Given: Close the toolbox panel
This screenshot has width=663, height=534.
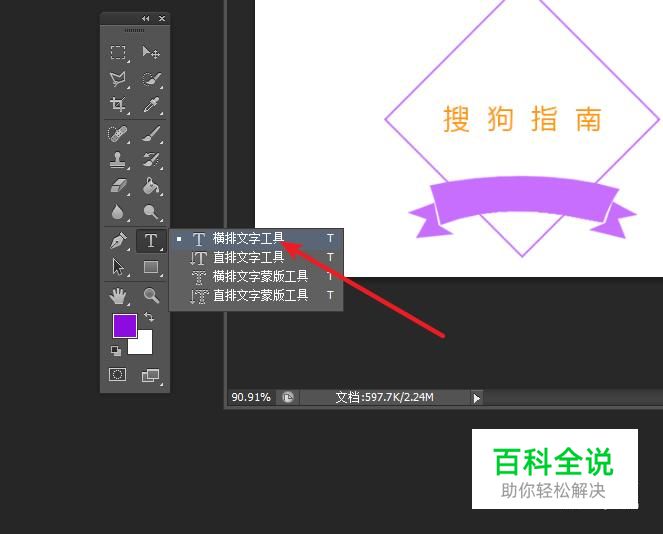Looking at the screenshot, I should [162, 19].
